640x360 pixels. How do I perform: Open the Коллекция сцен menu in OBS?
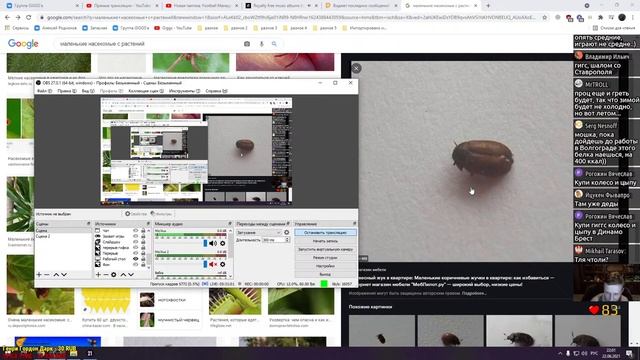click(x=146, y=91)
